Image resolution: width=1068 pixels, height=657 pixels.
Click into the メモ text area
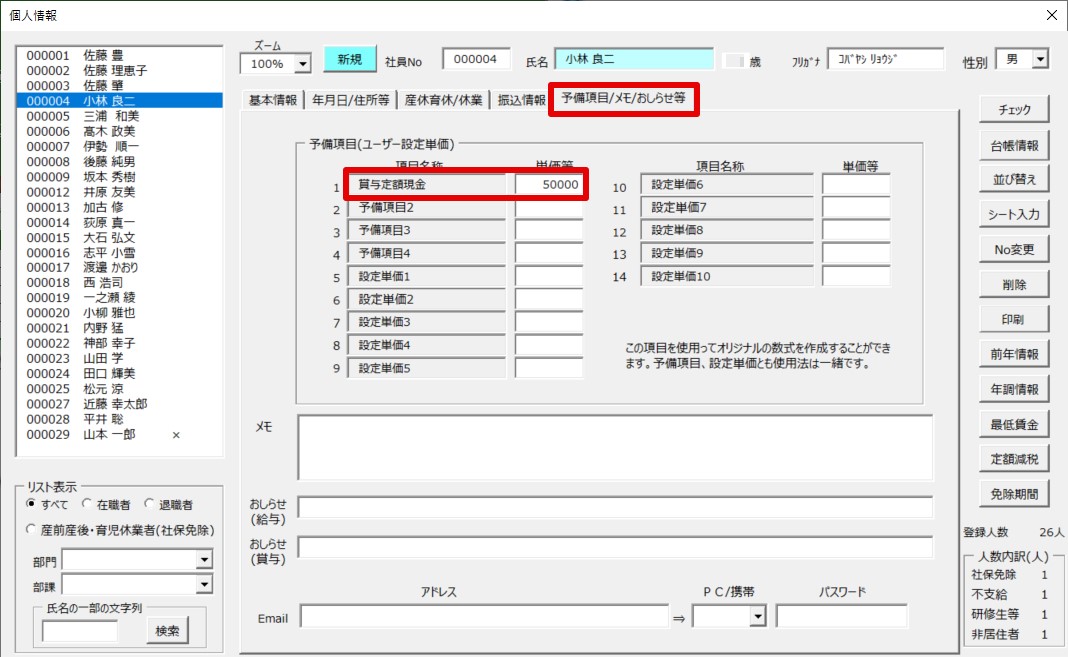pos(614,448)
